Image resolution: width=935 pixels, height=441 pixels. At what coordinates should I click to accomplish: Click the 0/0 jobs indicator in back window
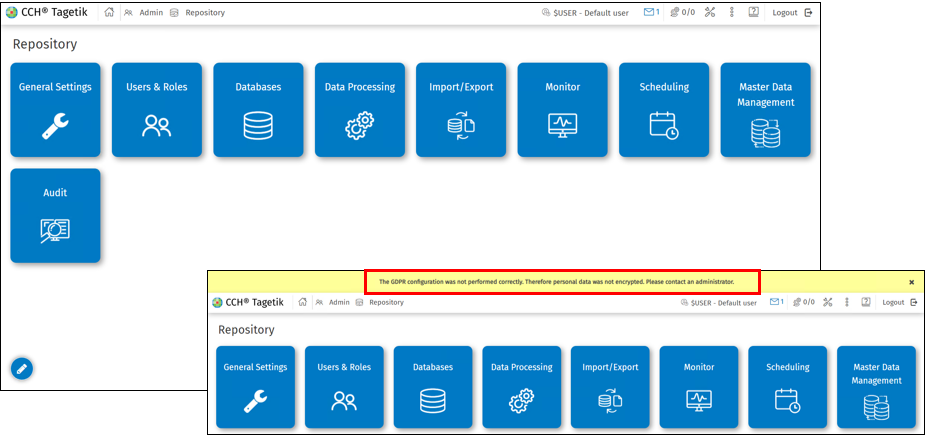tap(683, 12)
